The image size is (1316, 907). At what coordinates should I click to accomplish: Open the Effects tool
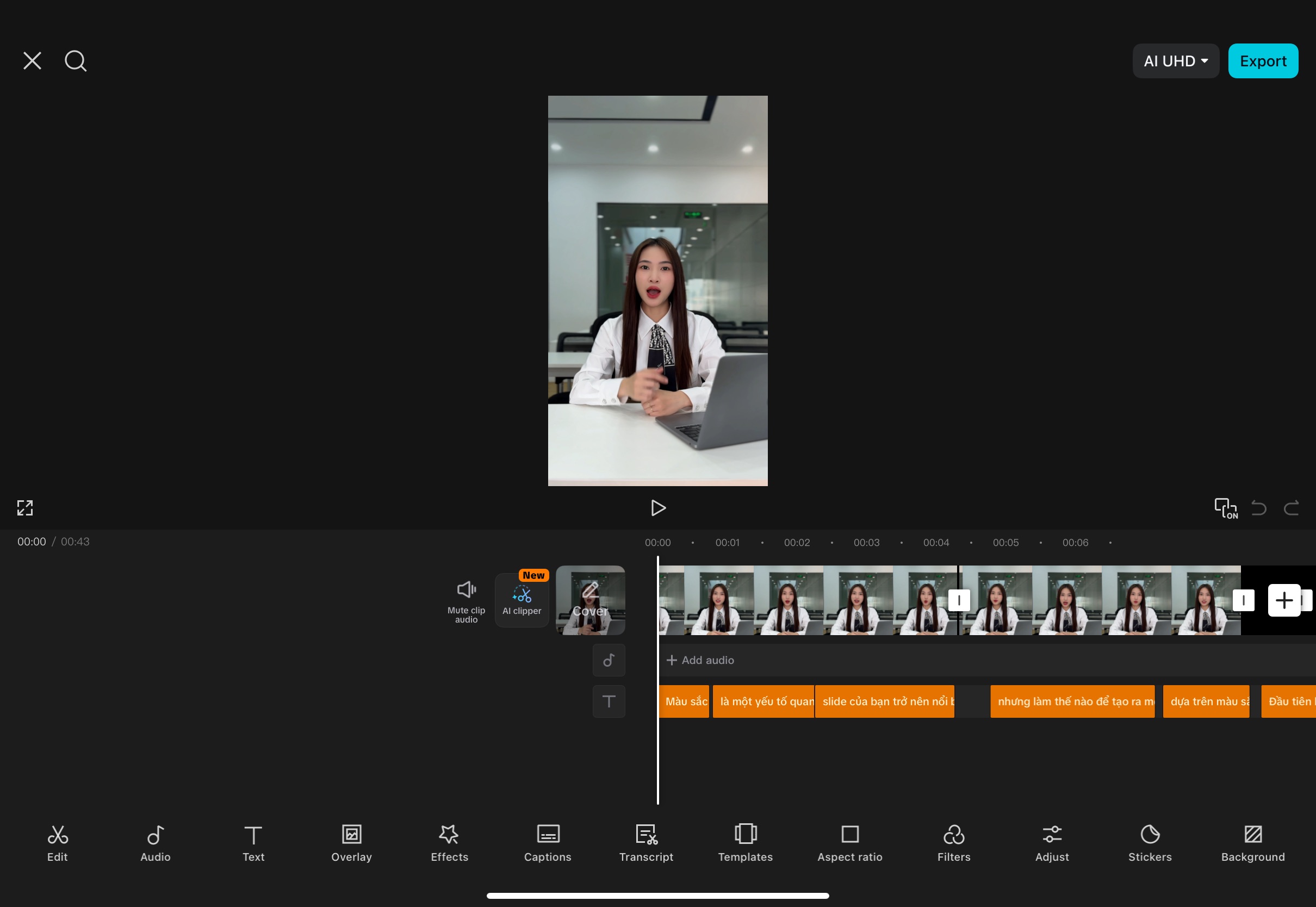click(x=449, y=843)
